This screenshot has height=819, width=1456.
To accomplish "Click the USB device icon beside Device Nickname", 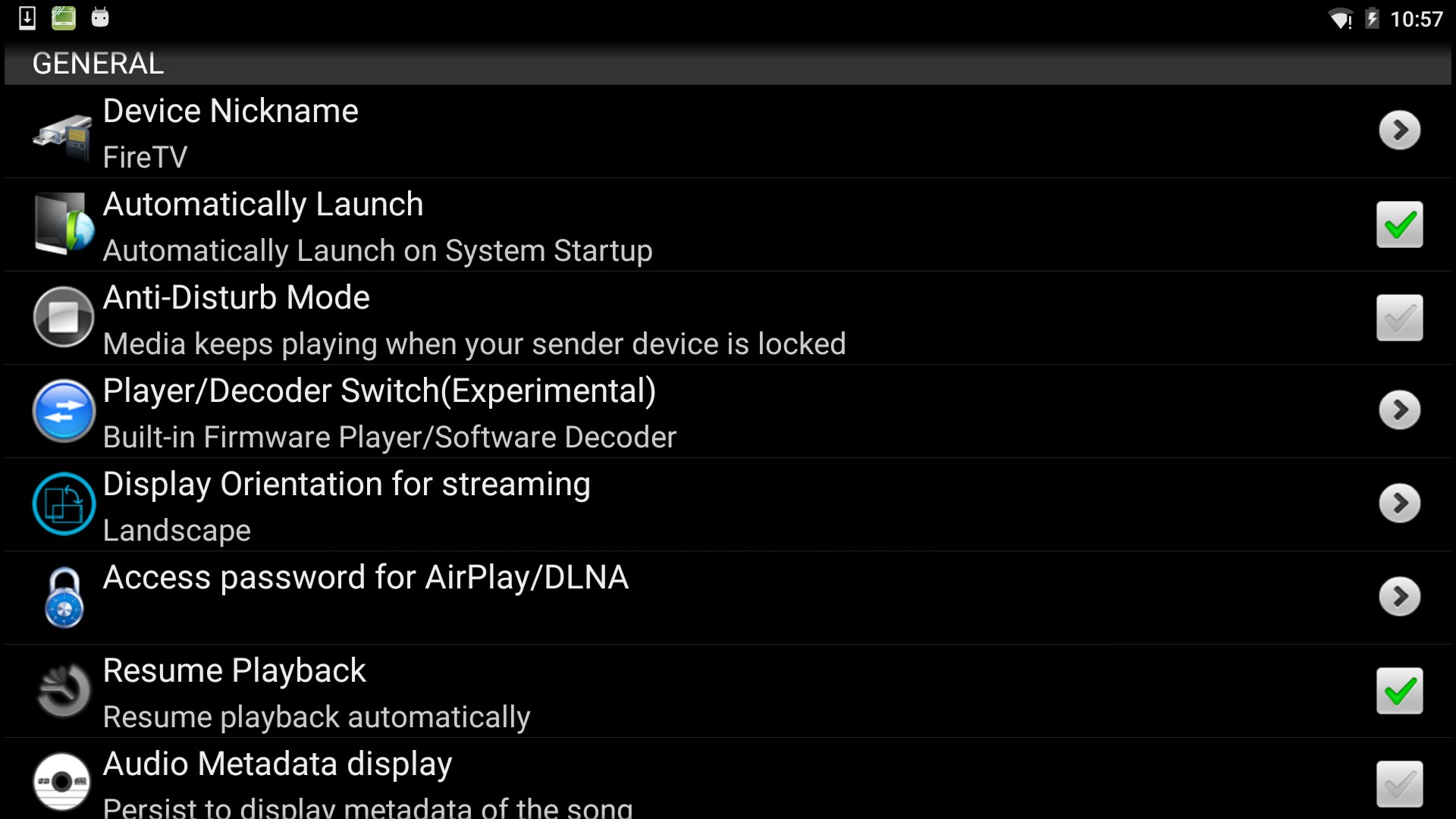I will tap(63, 135).
